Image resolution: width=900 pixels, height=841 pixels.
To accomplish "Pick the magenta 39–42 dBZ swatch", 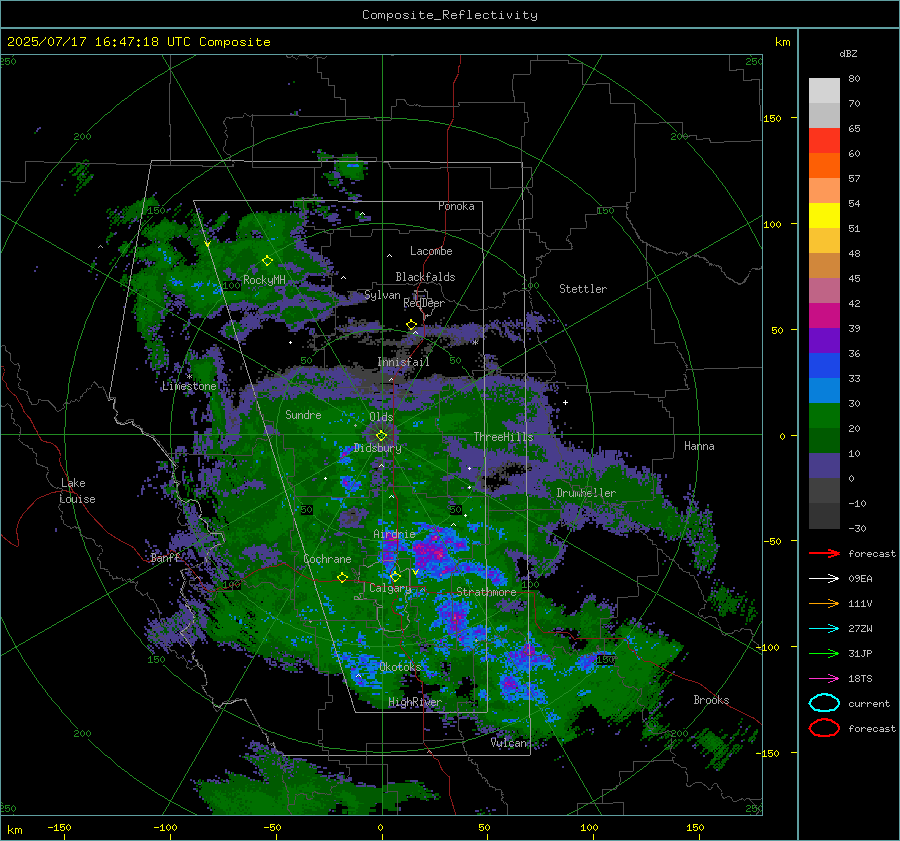I will [x=824, y=316].
